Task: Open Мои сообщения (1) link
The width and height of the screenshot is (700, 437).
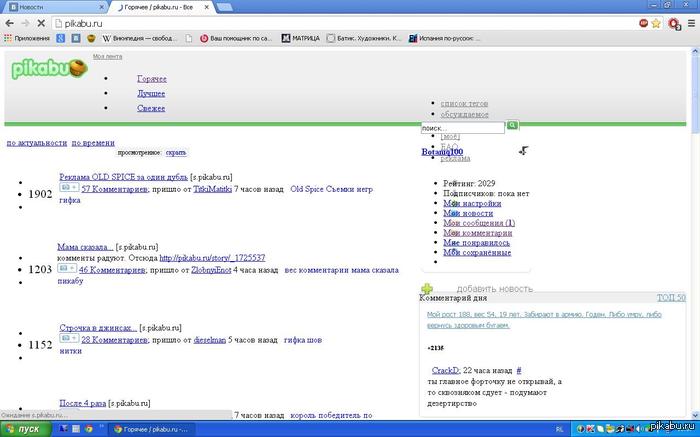Action: (479, 223)
